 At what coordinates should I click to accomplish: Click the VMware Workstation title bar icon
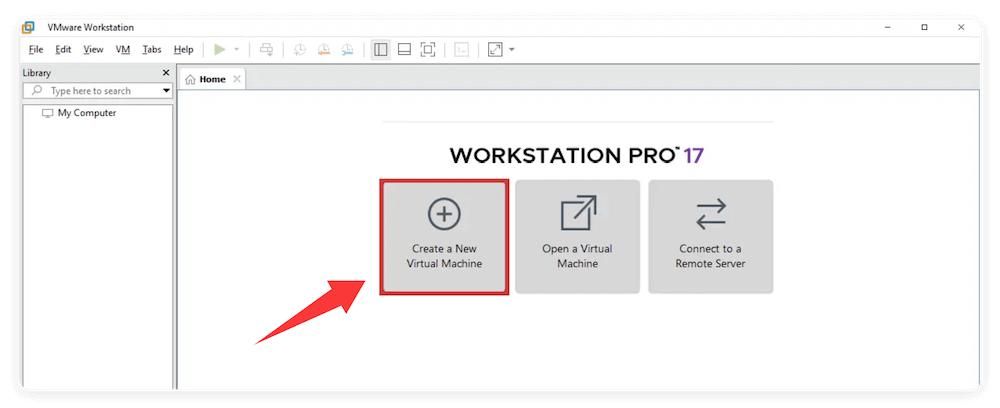pyautogui.click(x=28, y=27)
